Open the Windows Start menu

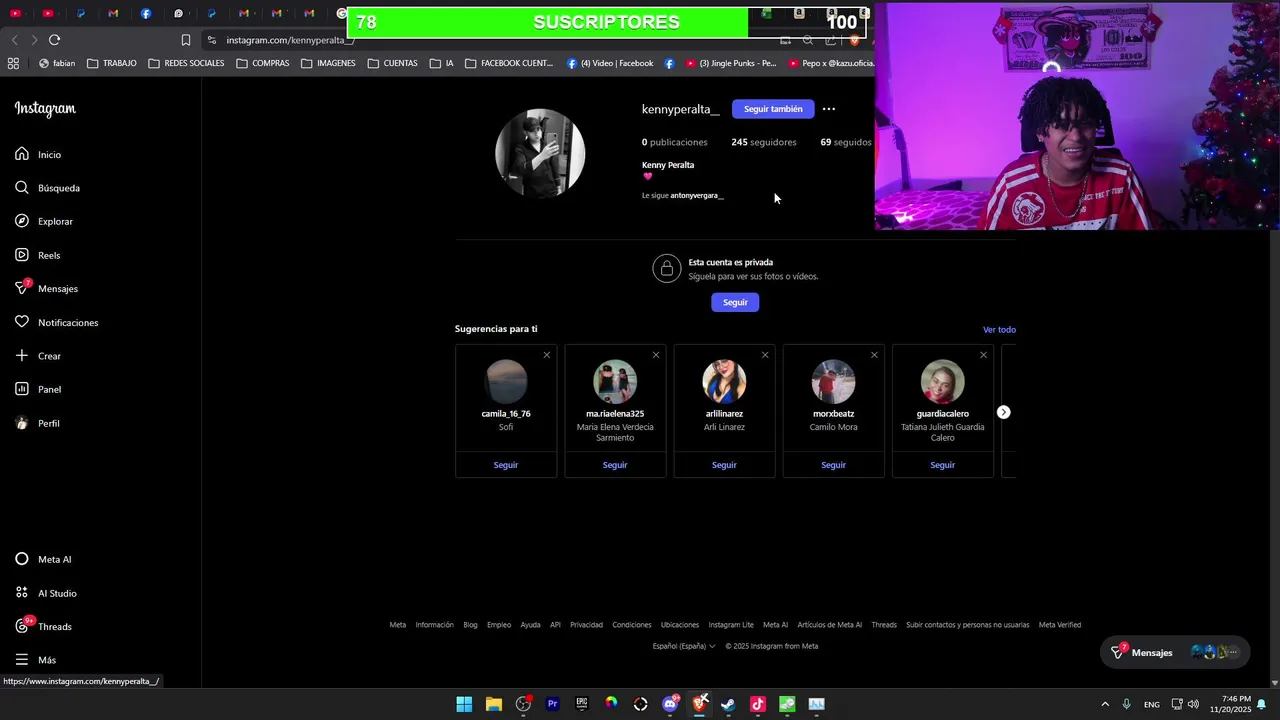click(x=464, y=704)
